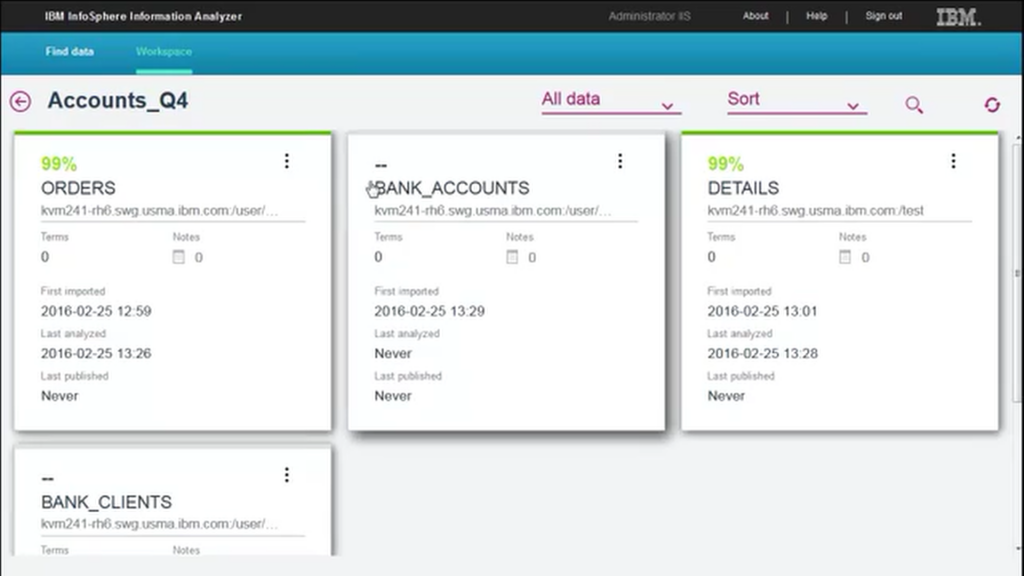The height and width of the screenshot is (576, 1024).
Task: Click DETAILS first imported 2016-02-25 13:01
Action: pos(762,311)
